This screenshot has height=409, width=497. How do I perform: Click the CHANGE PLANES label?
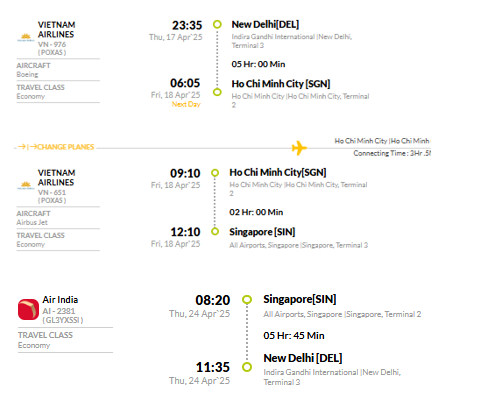[x=66, y=147]
